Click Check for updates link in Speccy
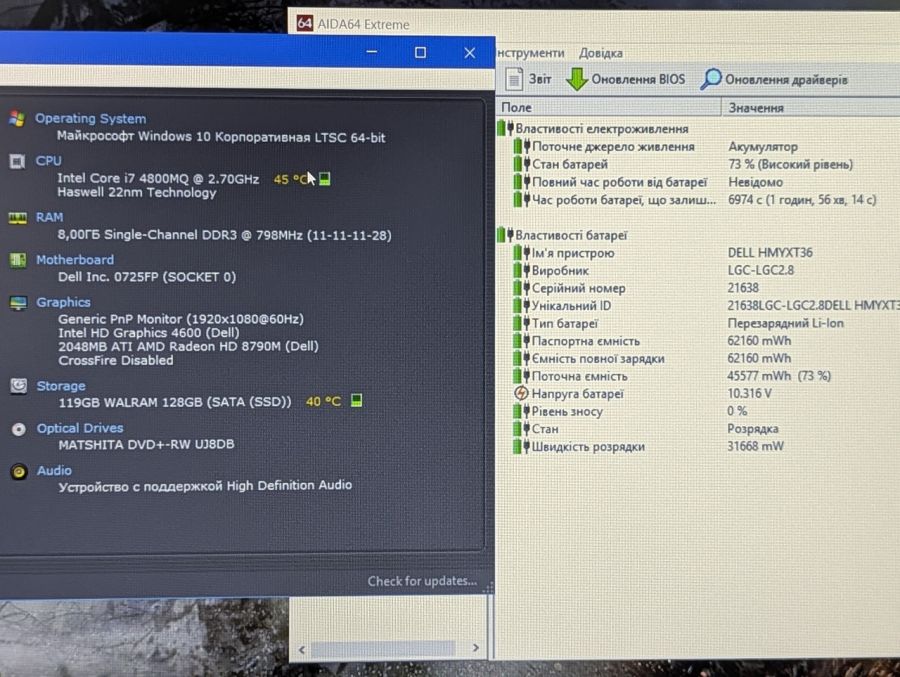 click(x=422, y=581)
